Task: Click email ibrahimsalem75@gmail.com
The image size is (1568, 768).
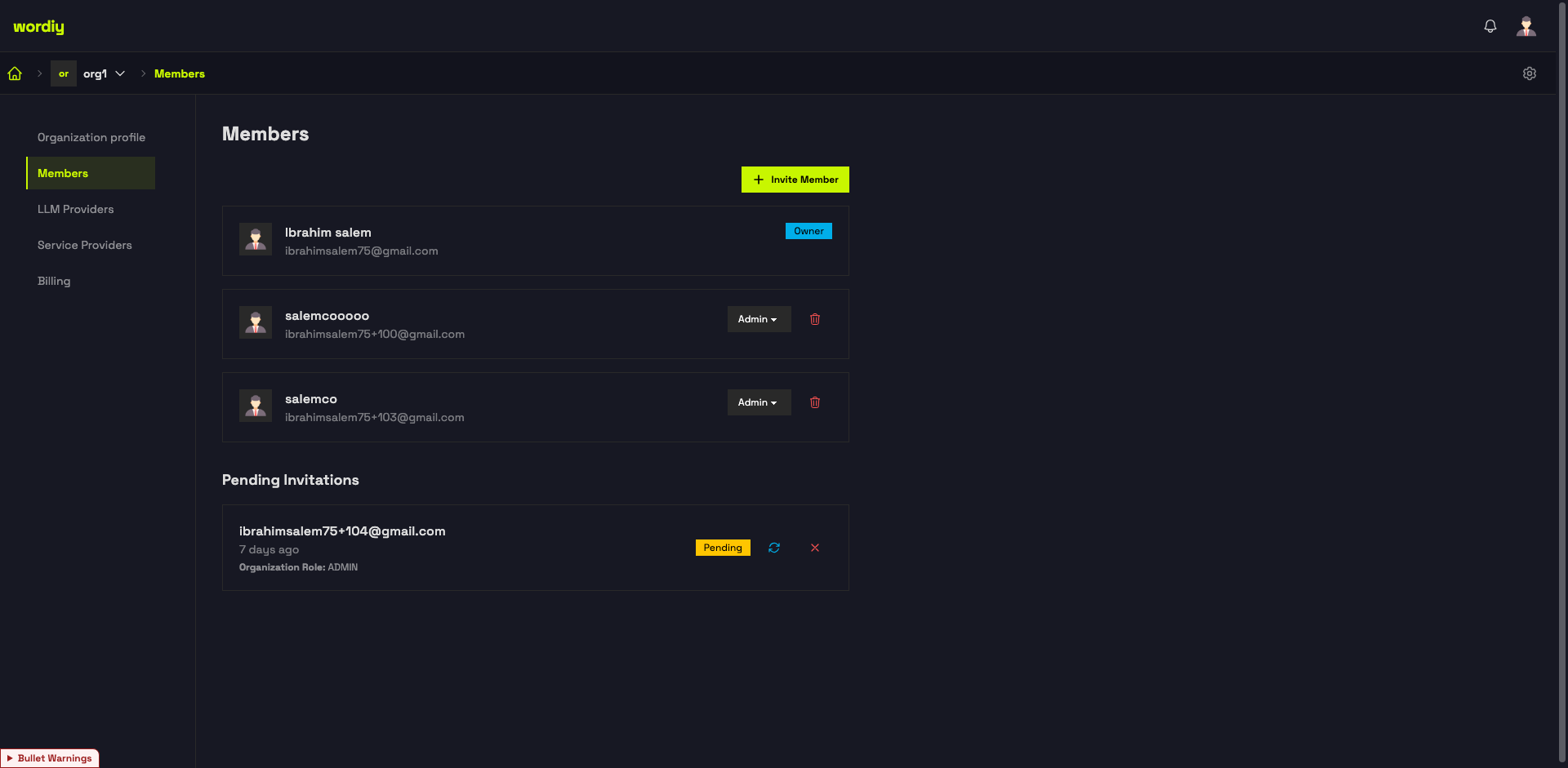Action: pyautogui.click(x=362, y=251)
